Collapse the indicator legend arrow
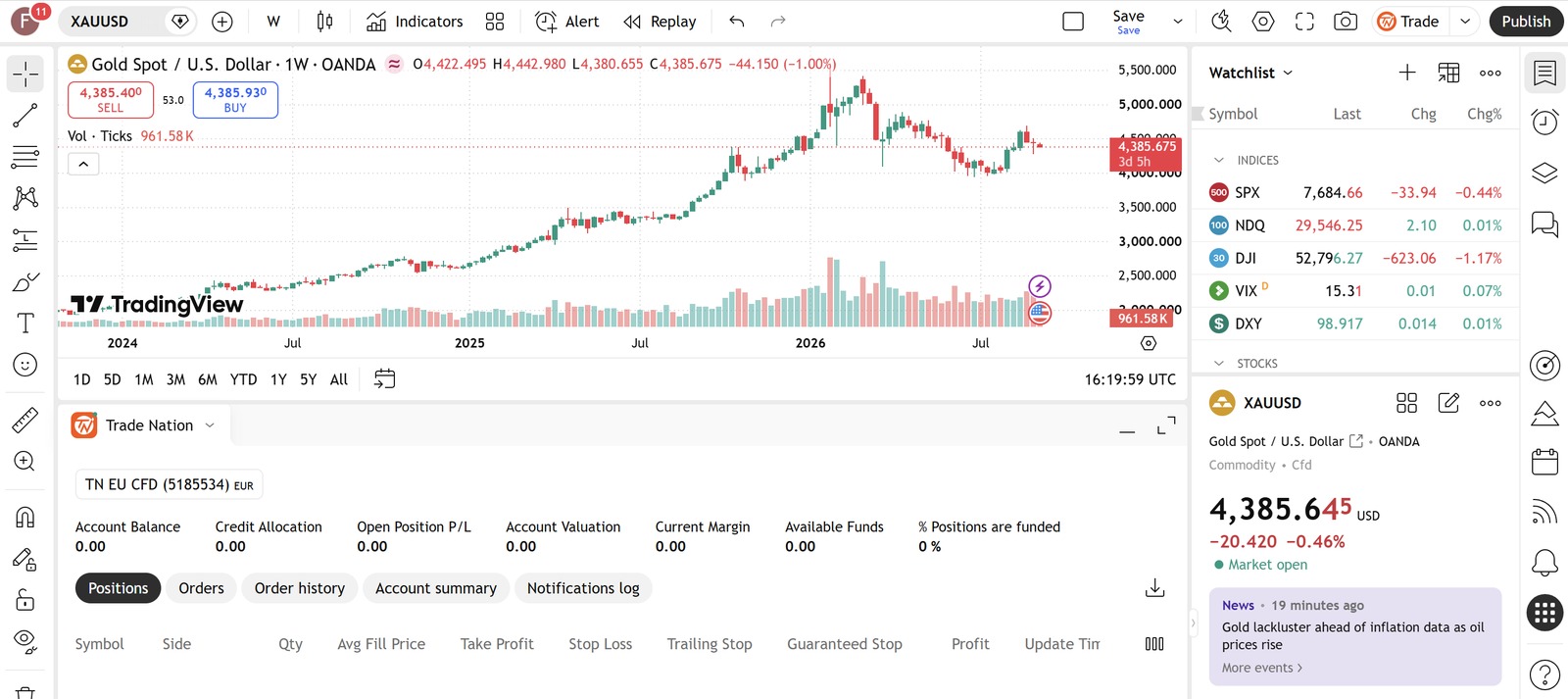 [83, 164]
